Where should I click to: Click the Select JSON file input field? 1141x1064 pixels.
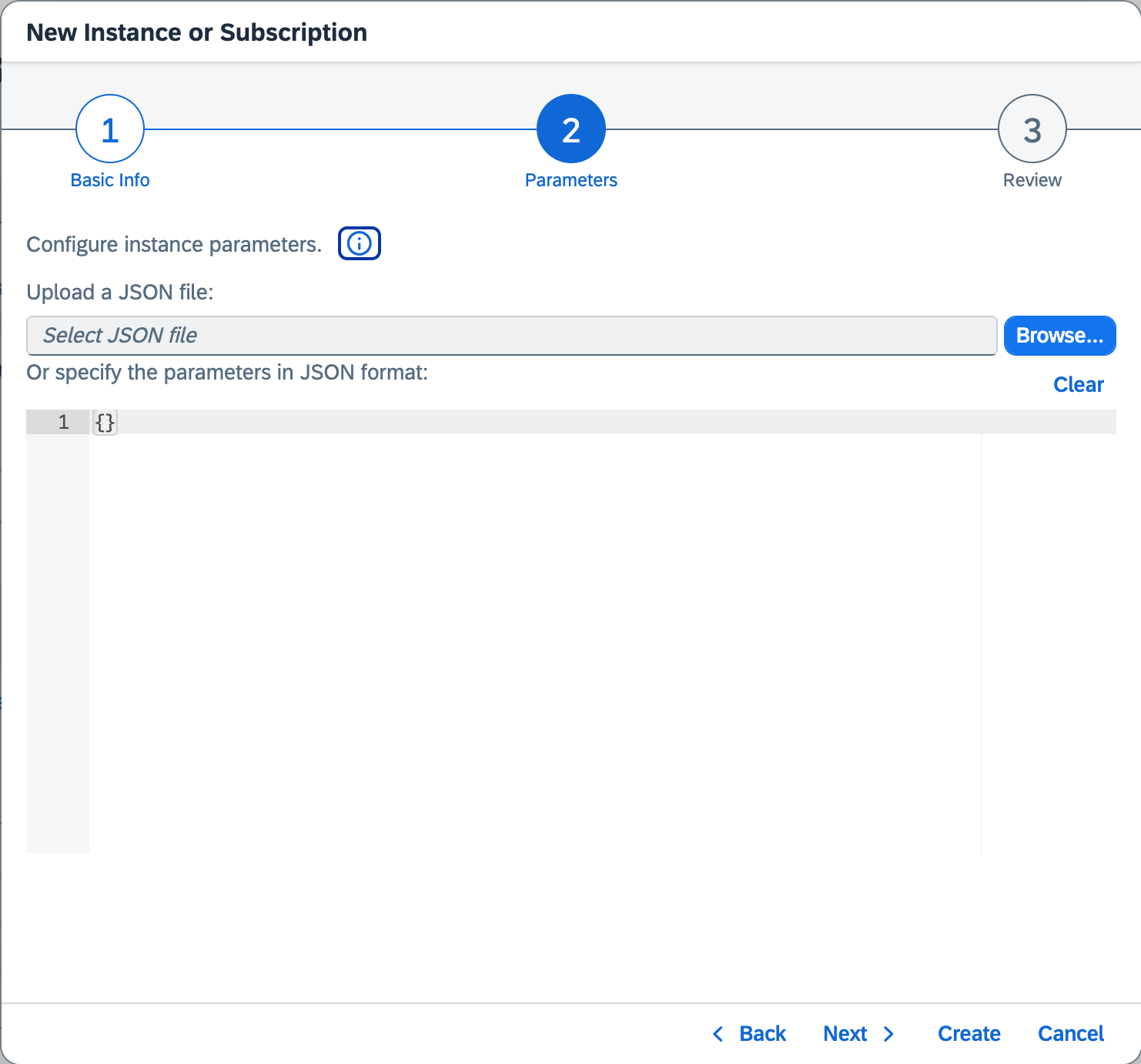click(511, 336)
